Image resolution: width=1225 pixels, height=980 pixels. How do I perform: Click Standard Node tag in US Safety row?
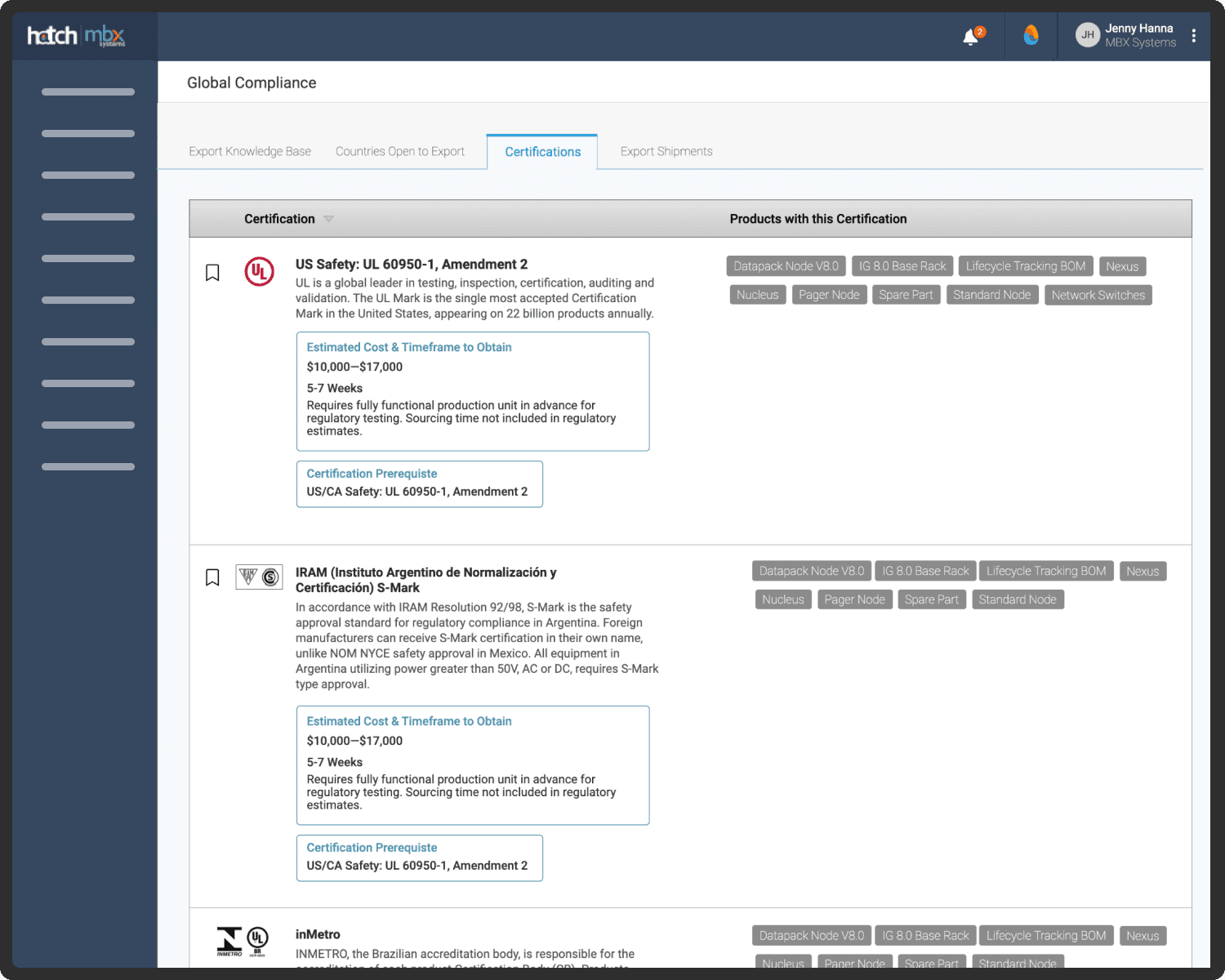(992, 295)
